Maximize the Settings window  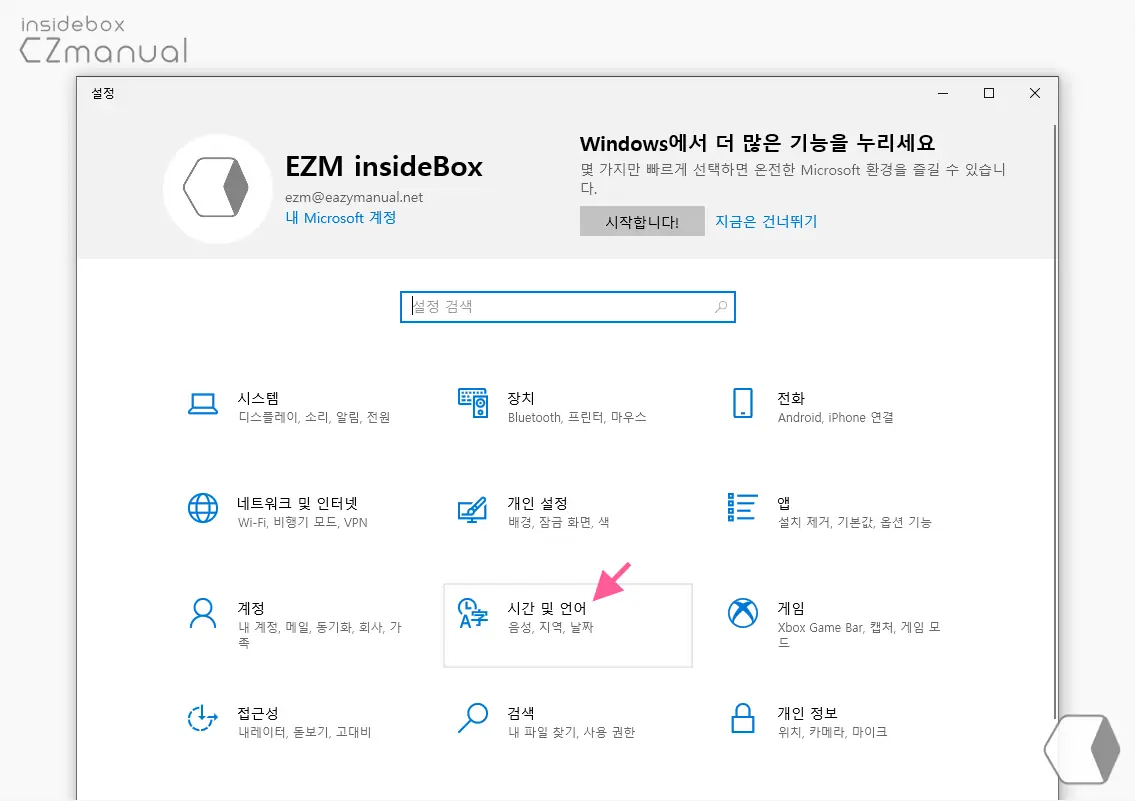pyautogui.click(x=988, y=93)
